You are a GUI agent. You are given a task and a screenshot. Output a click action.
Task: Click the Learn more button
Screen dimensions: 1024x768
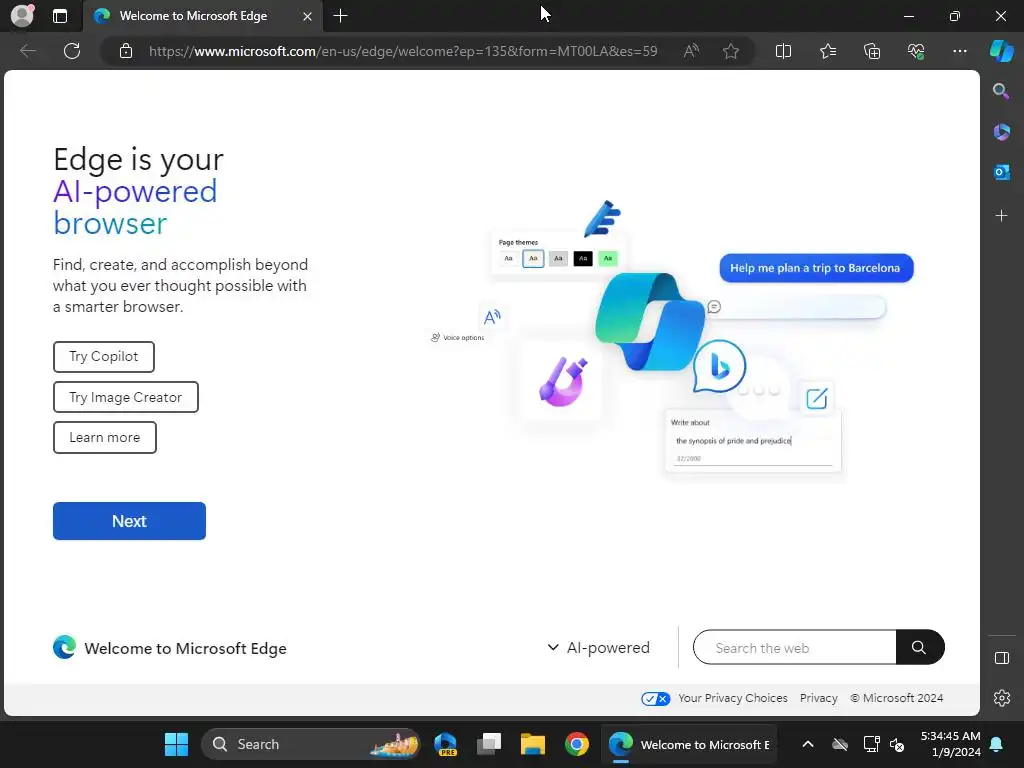coord(104,438)
